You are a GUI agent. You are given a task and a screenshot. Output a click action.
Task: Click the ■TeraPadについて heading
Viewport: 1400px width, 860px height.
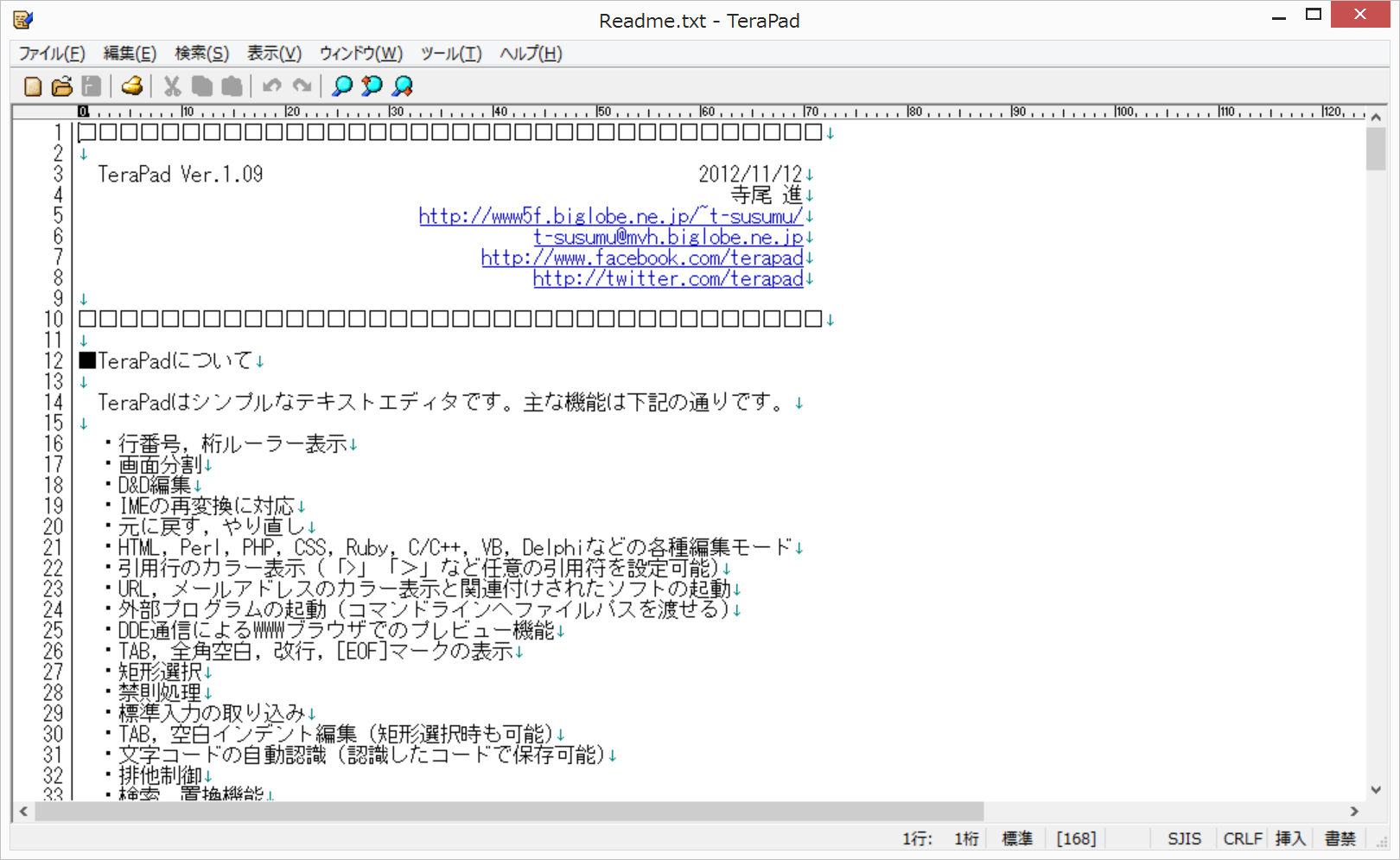click(166, 361)
